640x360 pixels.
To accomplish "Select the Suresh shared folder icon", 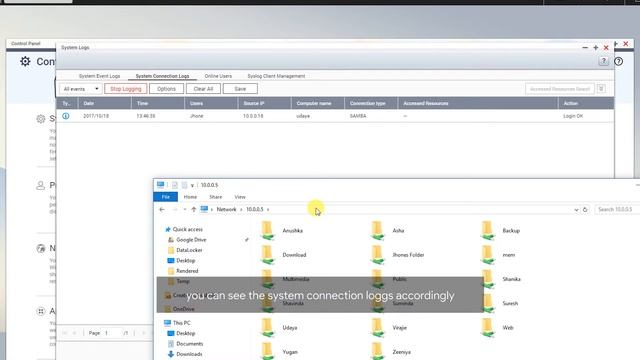I will tap(488, 303).
